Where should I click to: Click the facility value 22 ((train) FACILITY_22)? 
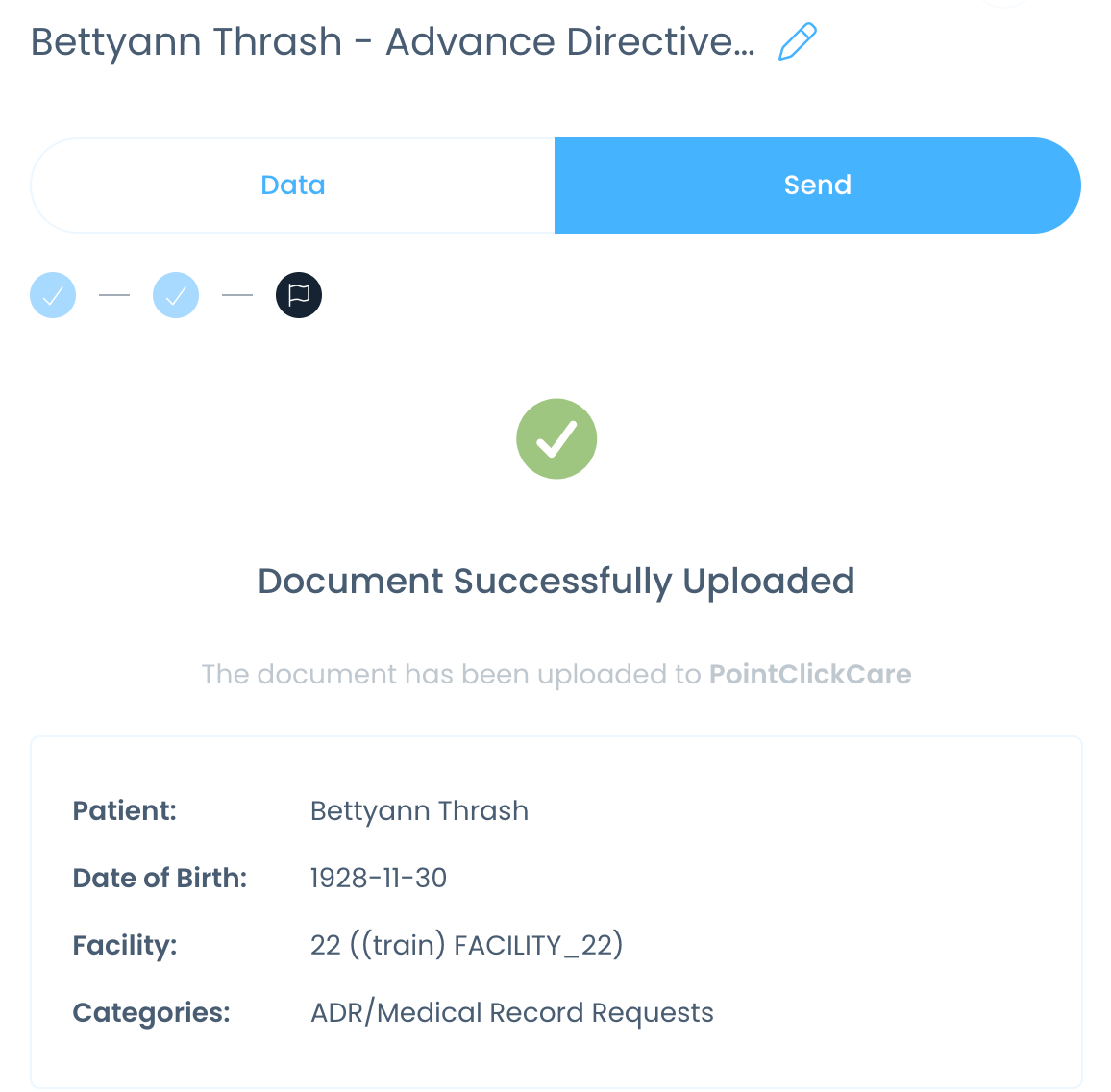tap(467, 945)
